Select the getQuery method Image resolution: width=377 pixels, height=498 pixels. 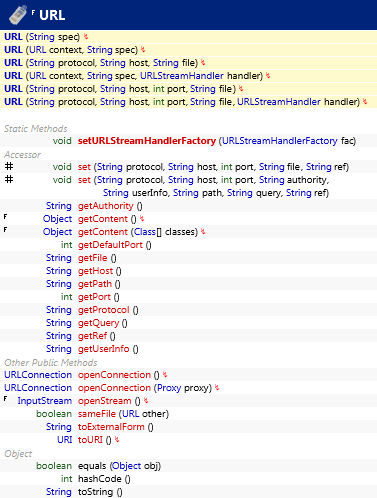tap(99, 323)
